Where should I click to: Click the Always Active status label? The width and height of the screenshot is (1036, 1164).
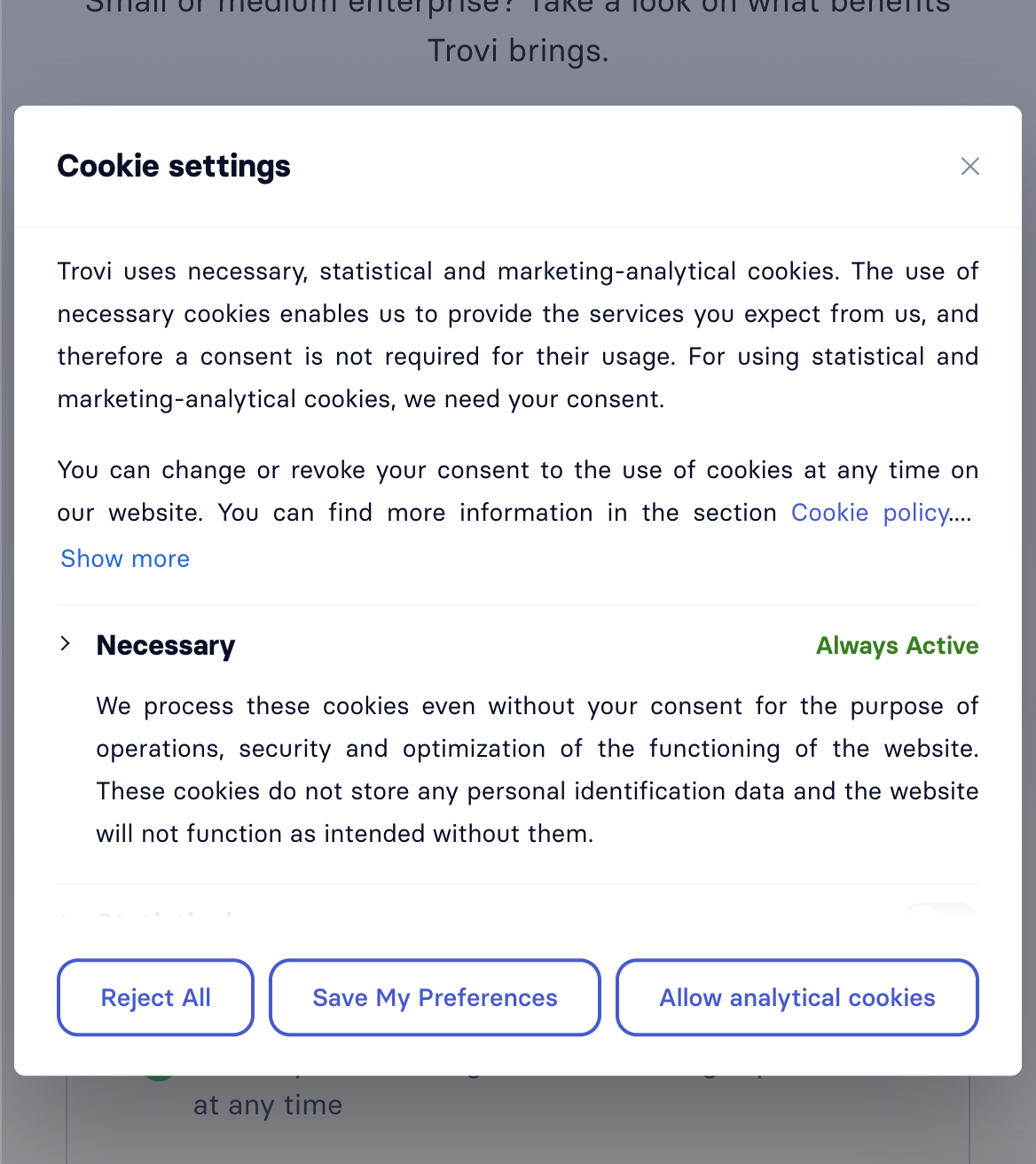[897, 646]
